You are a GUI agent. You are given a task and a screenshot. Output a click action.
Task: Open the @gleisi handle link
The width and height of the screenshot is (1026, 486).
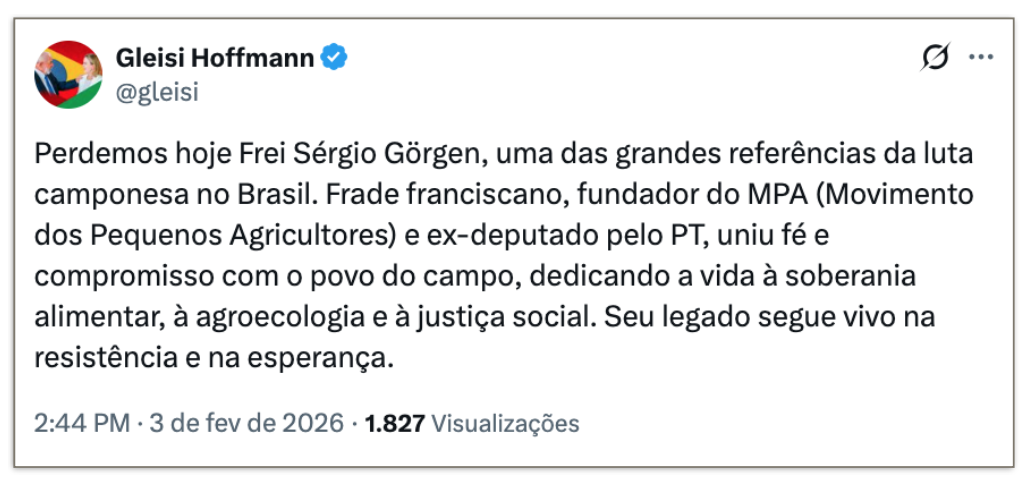coord(158,92)
